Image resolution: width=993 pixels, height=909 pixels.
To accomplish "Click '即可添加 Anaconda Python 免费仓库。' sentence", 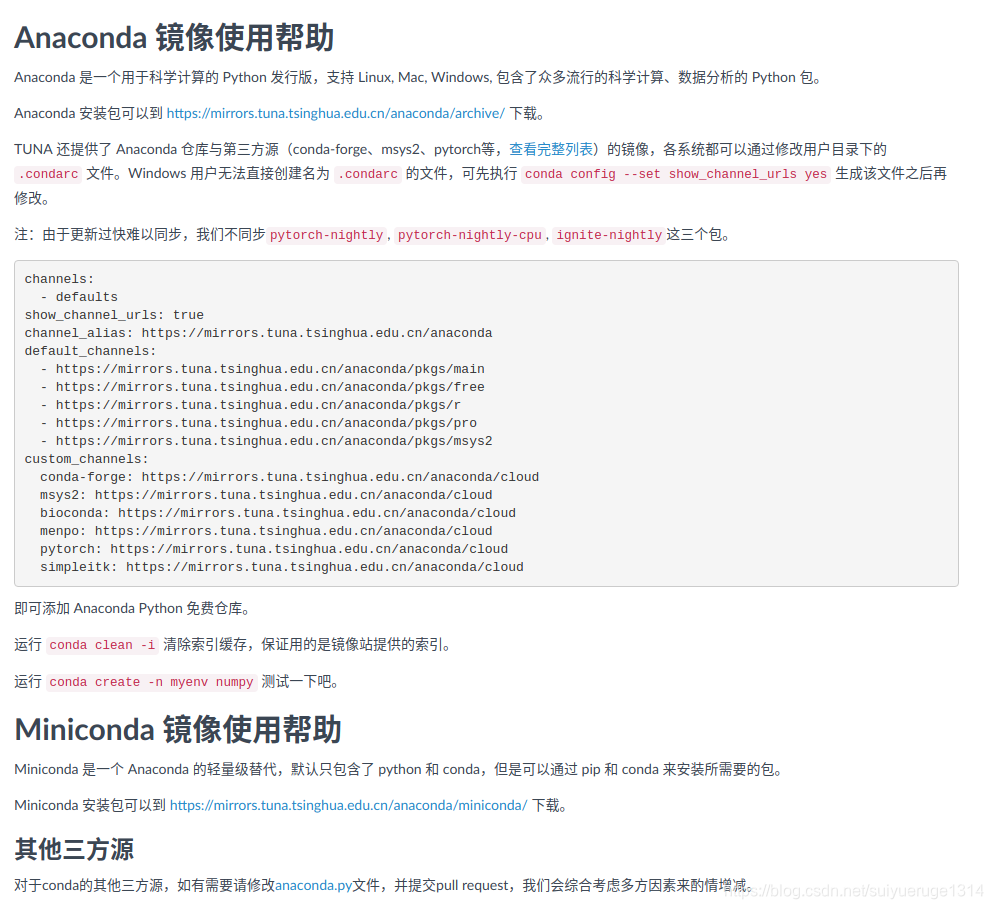I will [x=134, y=609].
